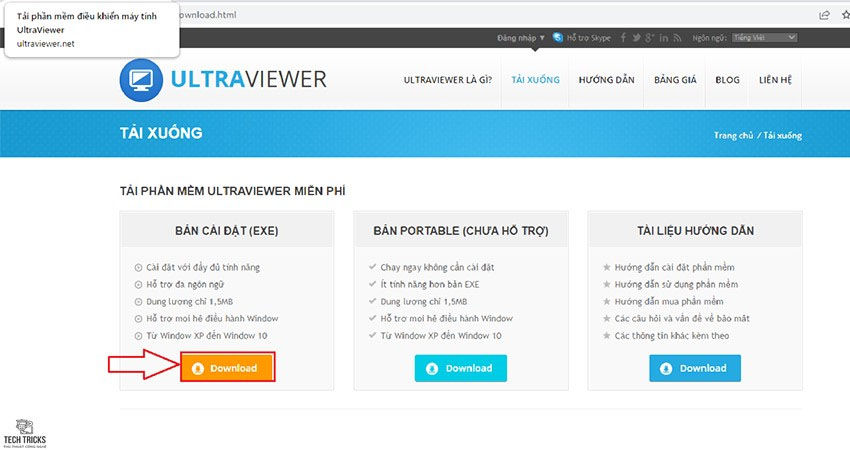
Task: Click the TÀI LIỆU HƯỚNG DẪN heading
Action: coord(696,231)
